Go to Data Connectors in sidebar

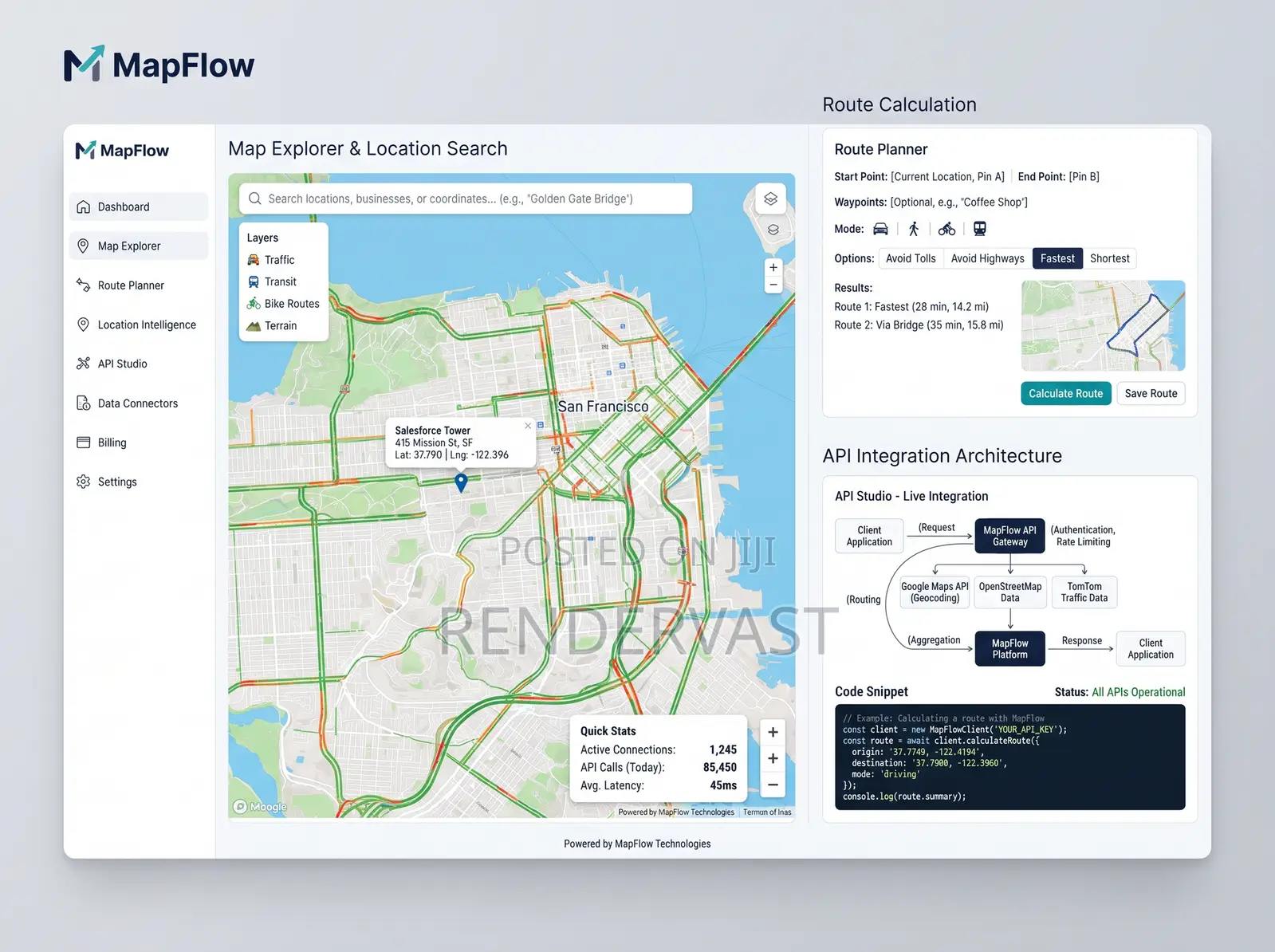(138, 403)
